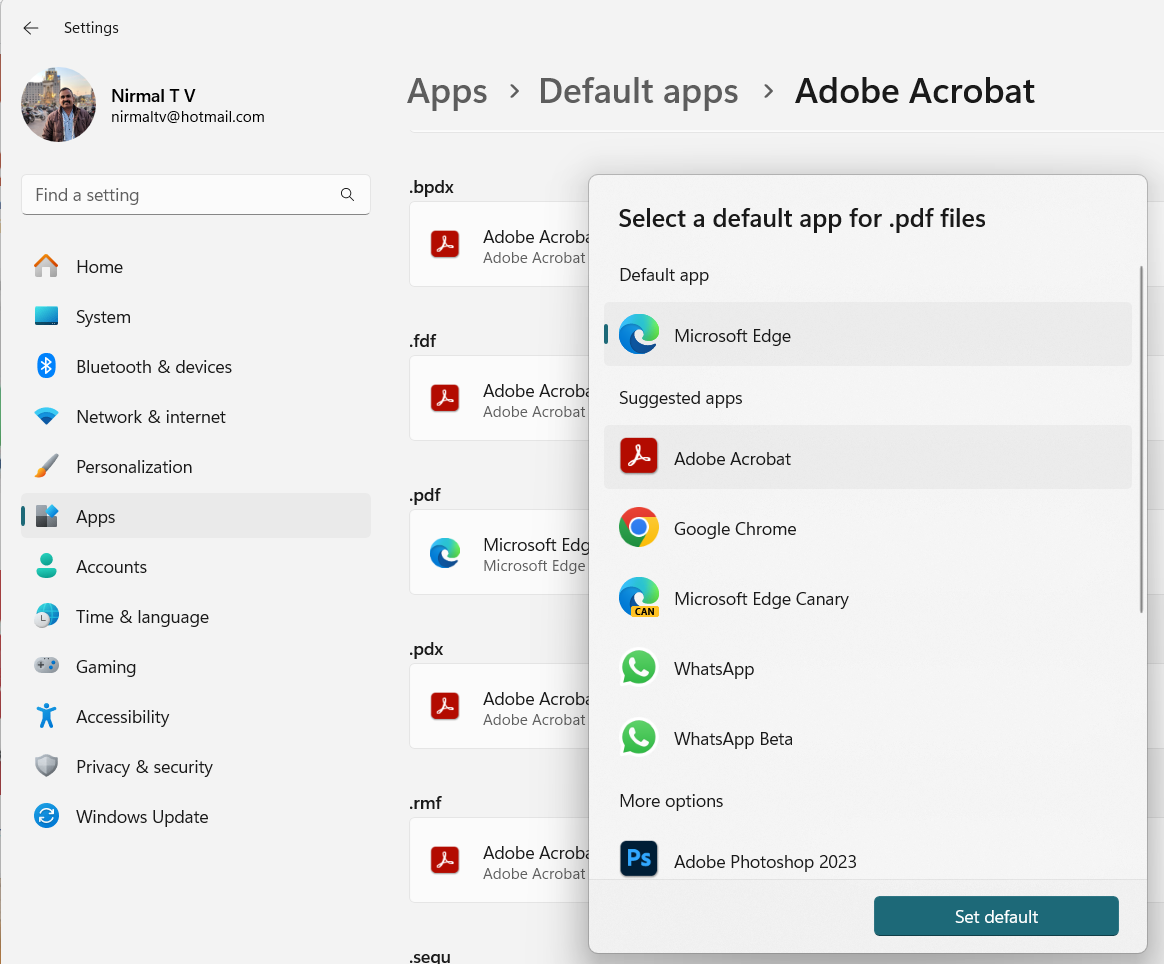Choose WhatsApp Beta from the list
This screenshot has width=1164, height=964.
tap(868, 738)
